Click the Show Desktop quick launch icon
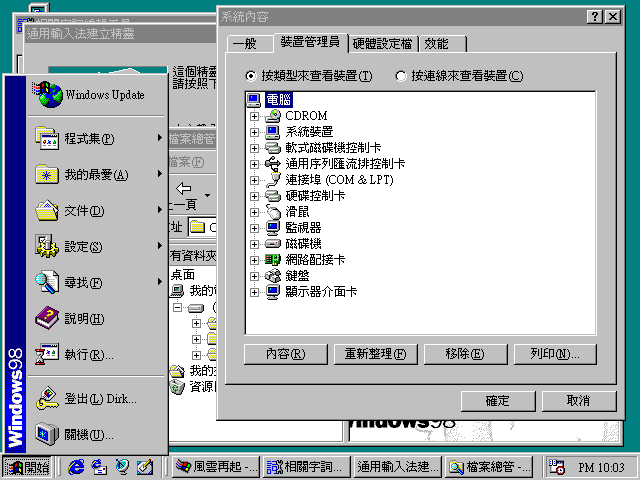640x480 pixels. (145, 467)
